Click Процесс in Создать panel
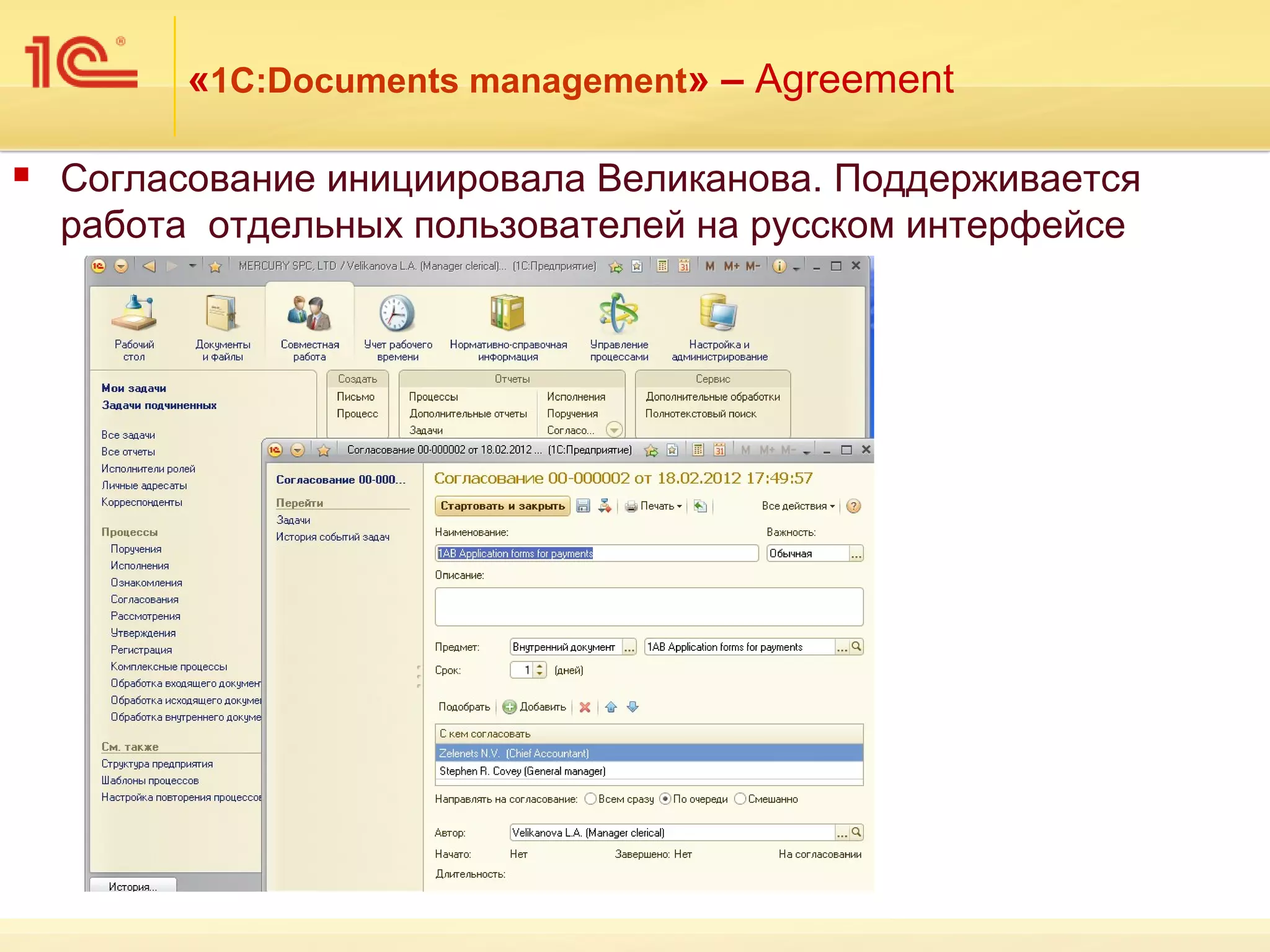 pyautogui.click(x=357, y=413)
